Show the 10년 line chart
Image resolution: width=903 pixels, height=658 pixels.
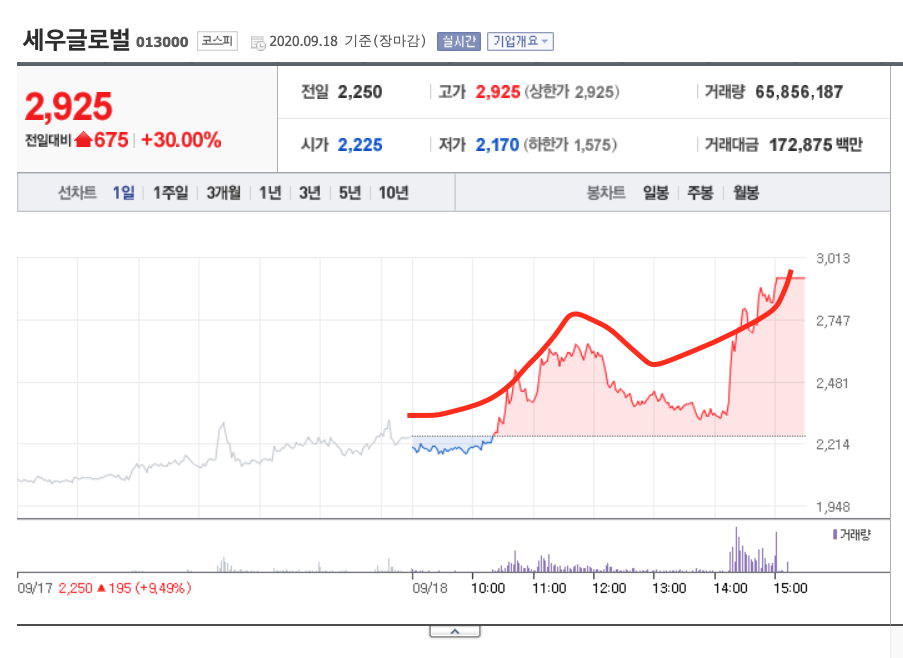pyautogui.click(x=393, y=193)
